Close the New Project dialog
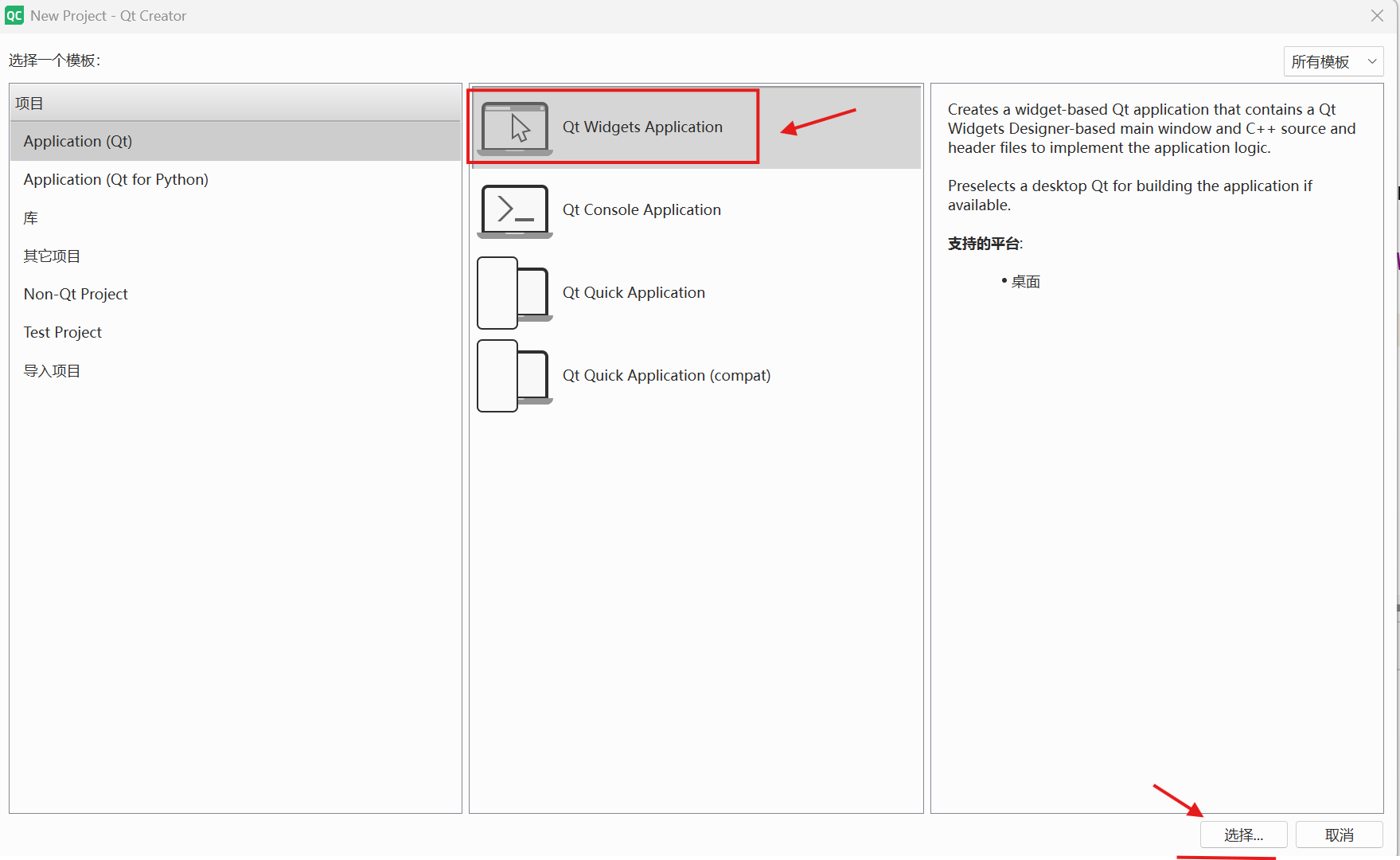Screen dimensions: 1400x860 pos(1377,16)
